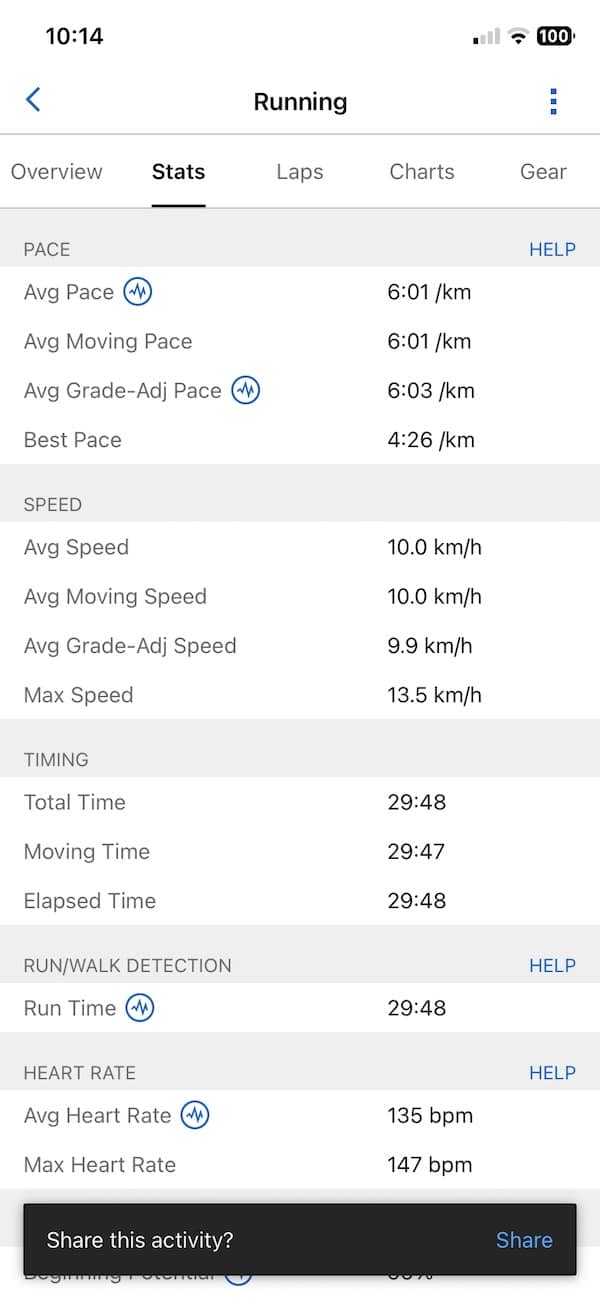Switch to the Overview tab

[57, 171]
